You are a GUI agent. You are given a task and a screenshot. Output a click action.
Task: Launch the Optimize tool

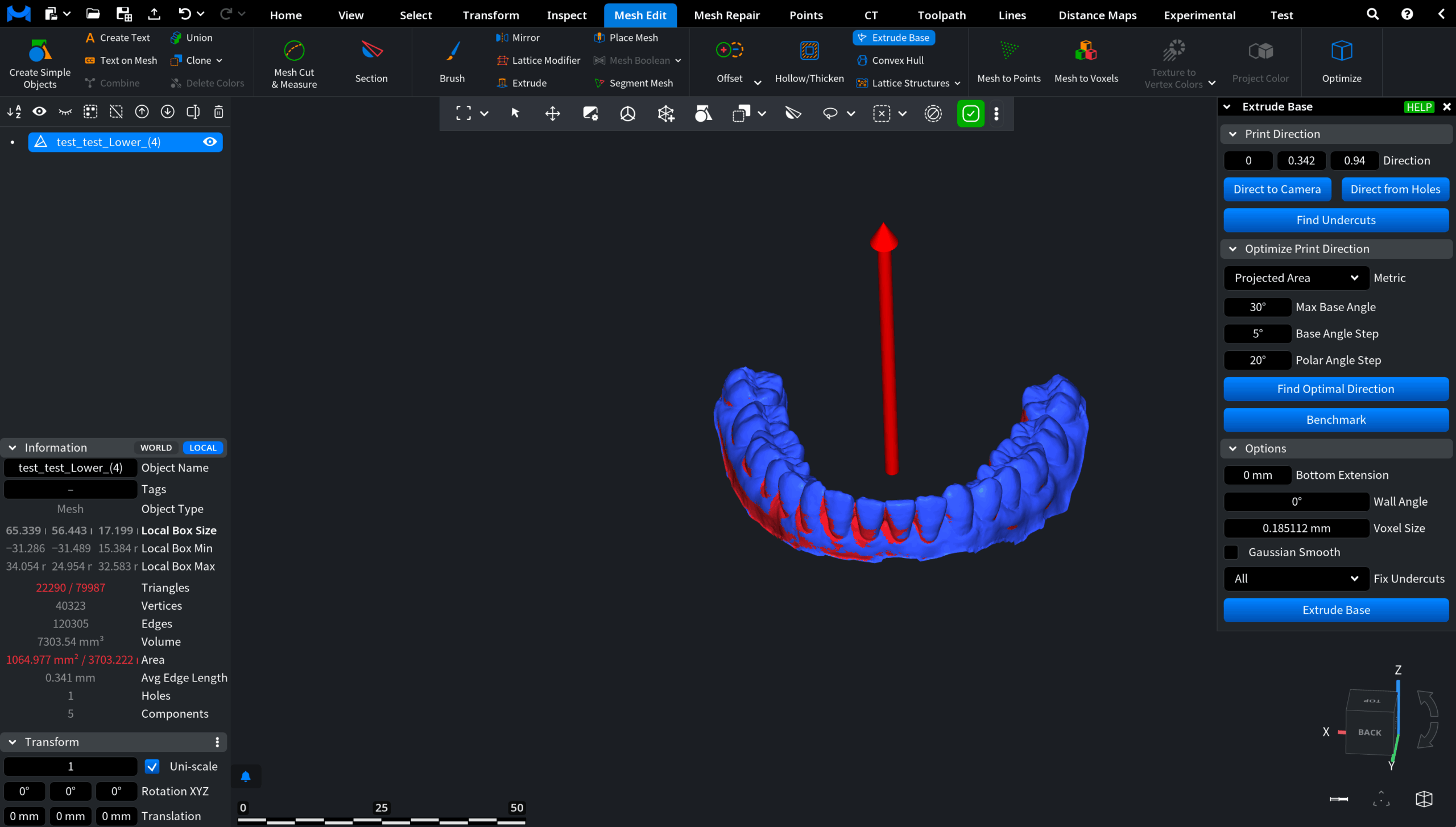1342,61
